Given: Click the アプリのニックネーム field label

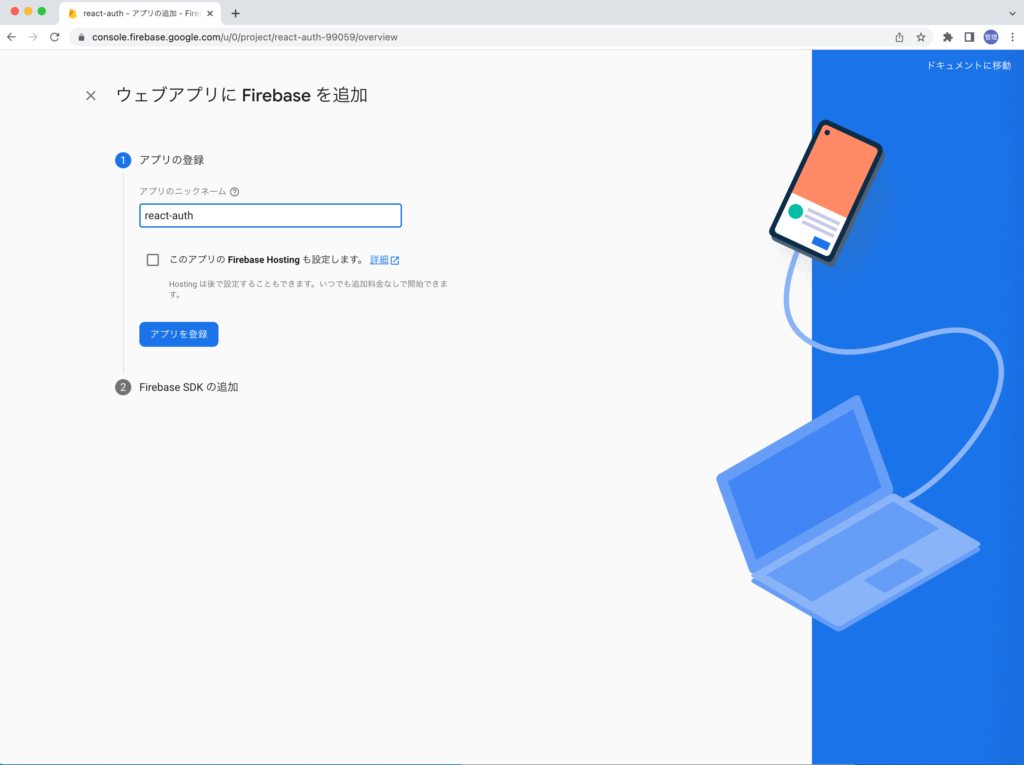Looking at the screenshot, I should click(182, 191).
